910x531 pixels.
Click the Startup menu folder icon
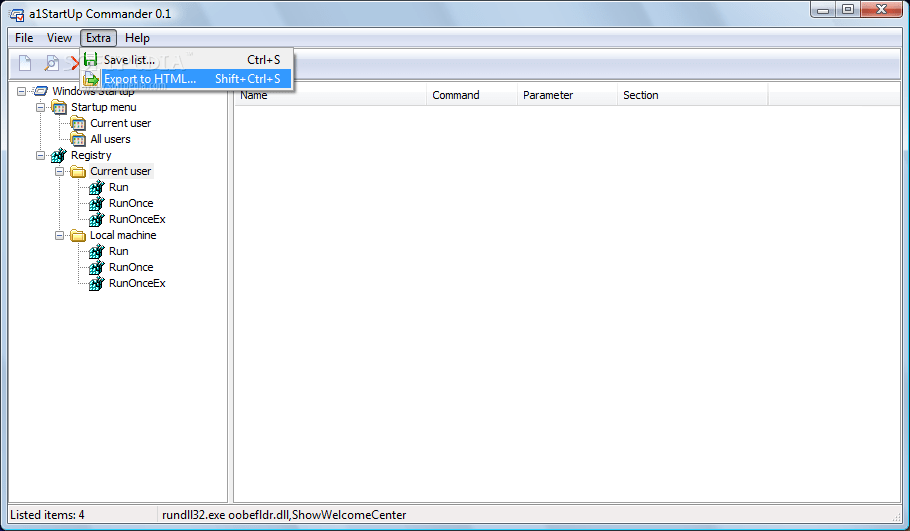point(59,107)
